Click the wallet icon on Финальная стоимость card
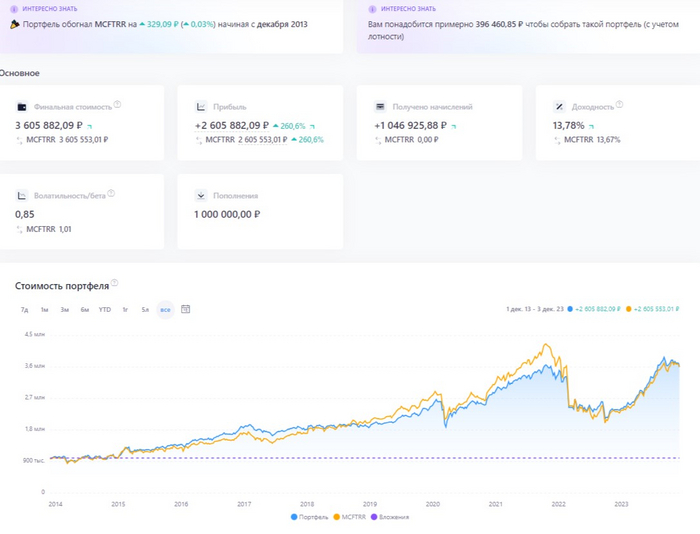The image size is (700, 534). click(22, 106)
